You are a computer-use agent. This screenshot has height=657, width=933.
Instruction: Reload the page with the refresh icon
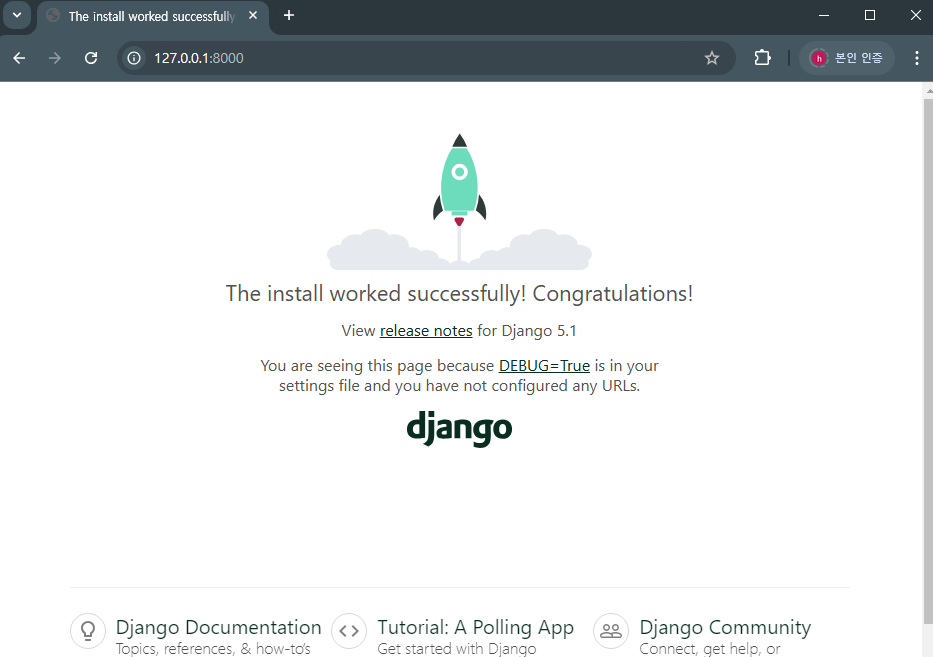pyautogui.click(x=90, y=58)
